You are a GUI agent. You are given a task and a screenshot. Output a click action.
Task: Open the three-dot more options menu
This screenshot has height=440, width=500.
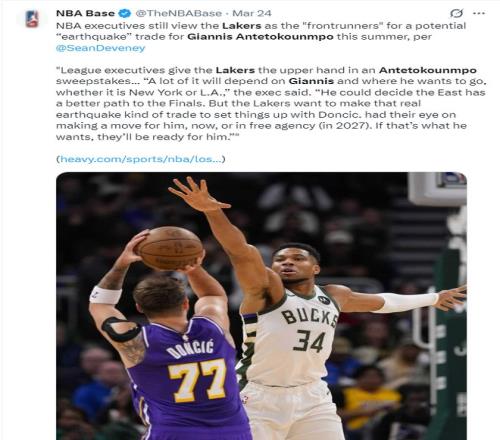coord(479,13)
